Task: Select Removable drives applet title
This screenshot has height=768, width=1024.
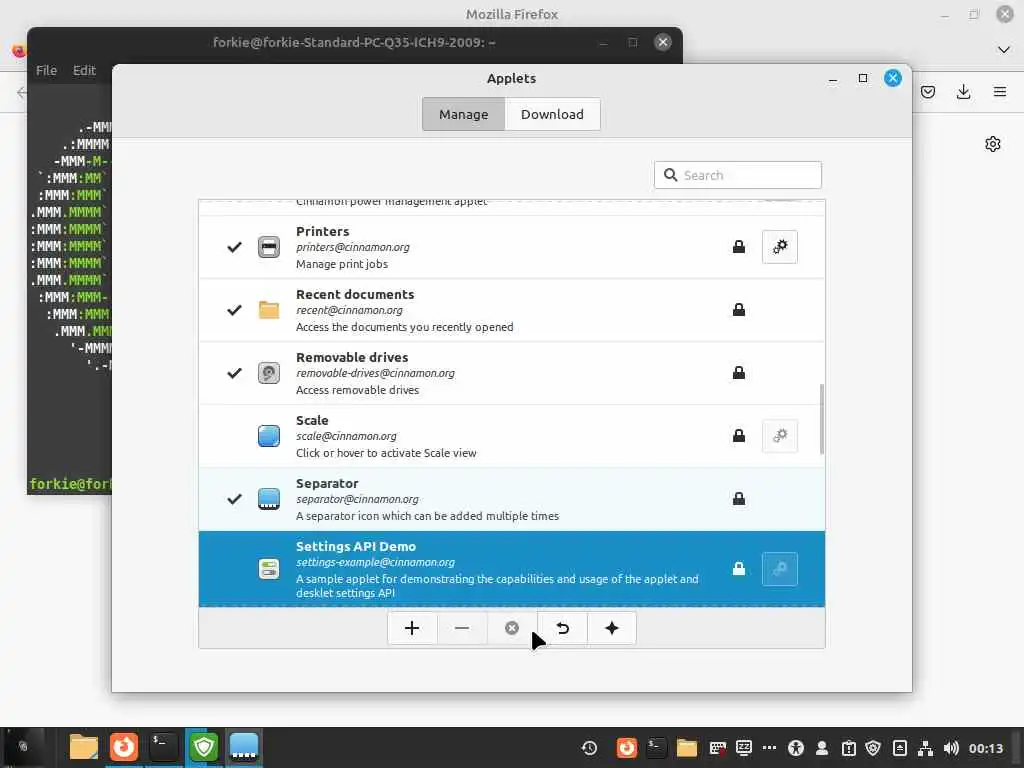Action: click(352, 357)
